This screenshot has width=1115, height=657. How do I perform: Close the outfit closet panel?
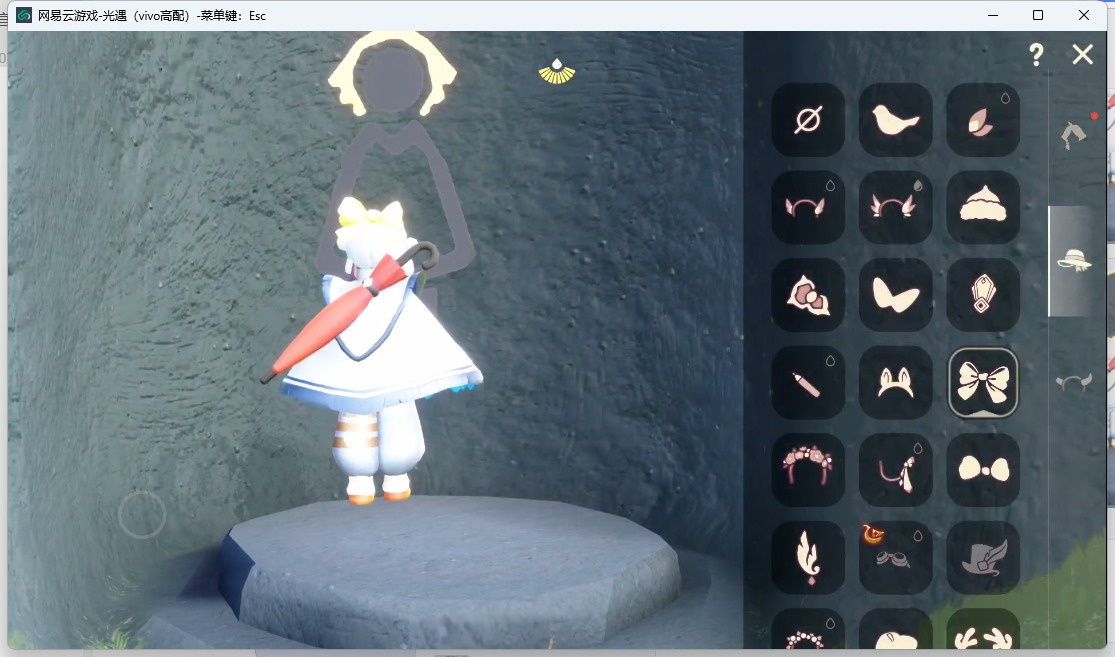point(1082,55)
